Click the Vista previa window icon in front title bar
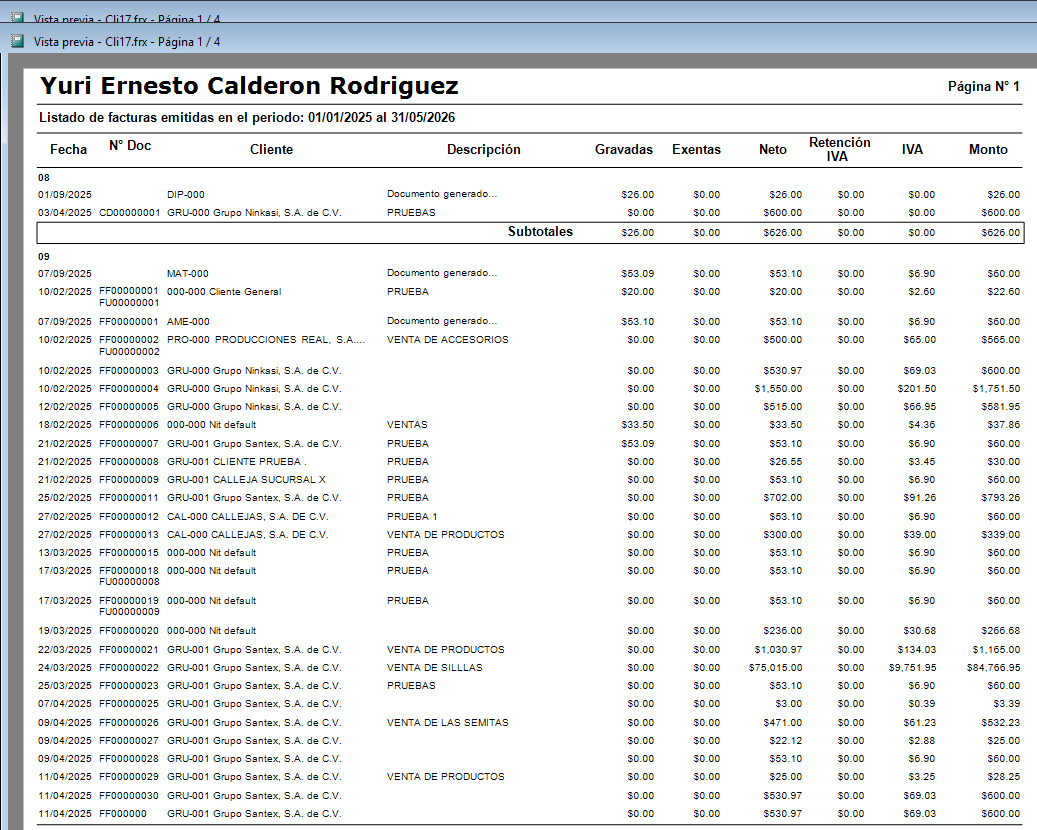Image resolution: width=1037 pixels, height=830 pixels. [x=18, y=41]
